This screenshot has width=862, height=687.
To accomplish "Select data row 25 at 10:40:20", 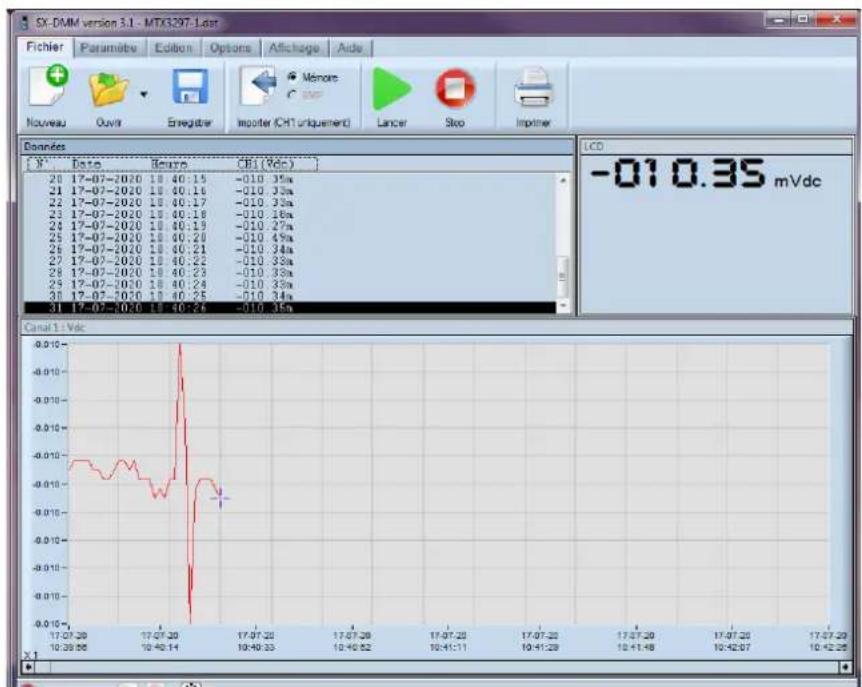I will point(290,237).
